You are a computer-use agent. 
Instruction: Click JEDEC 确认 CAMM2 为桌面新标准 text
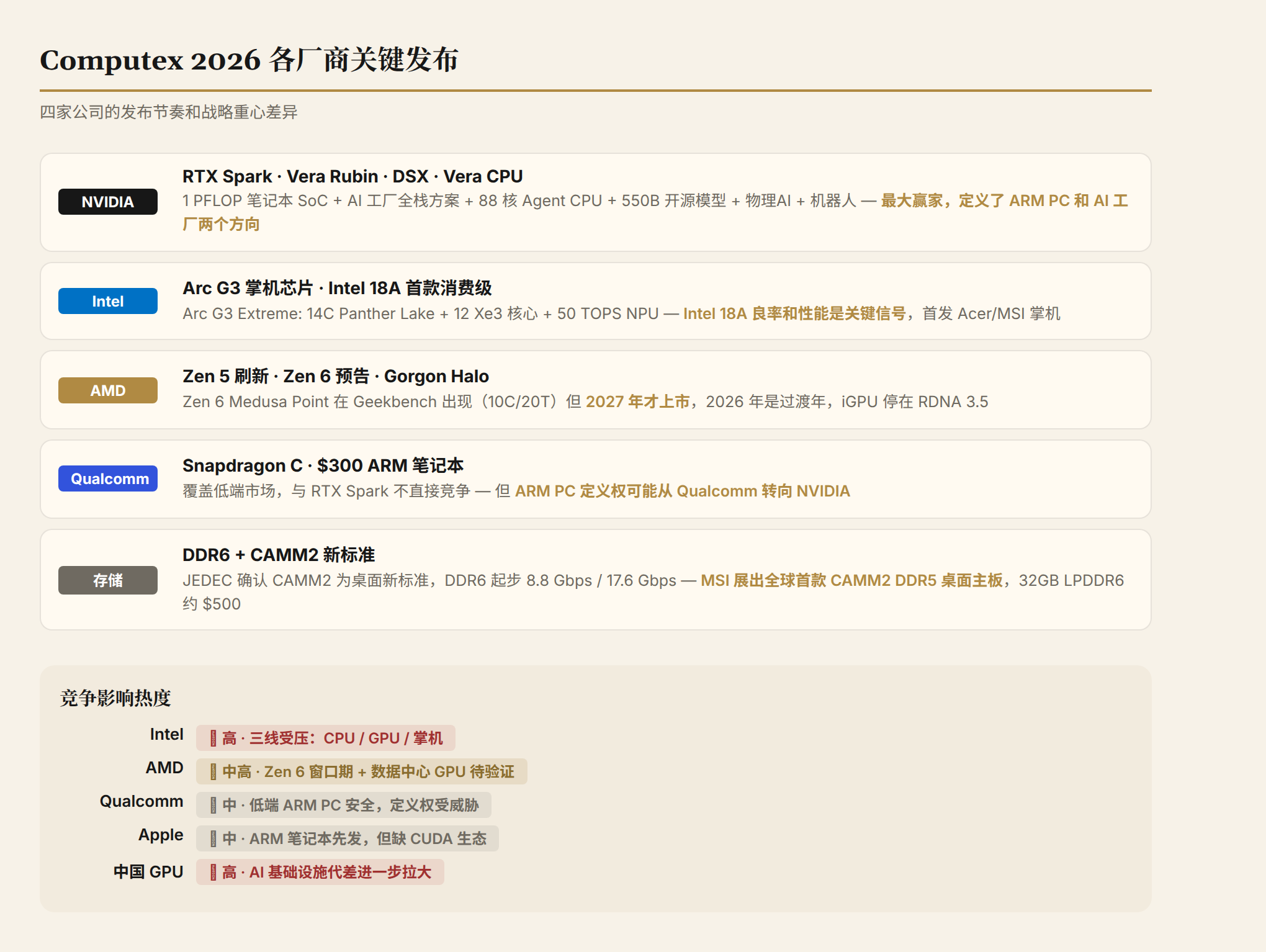[x=306, y=580]
